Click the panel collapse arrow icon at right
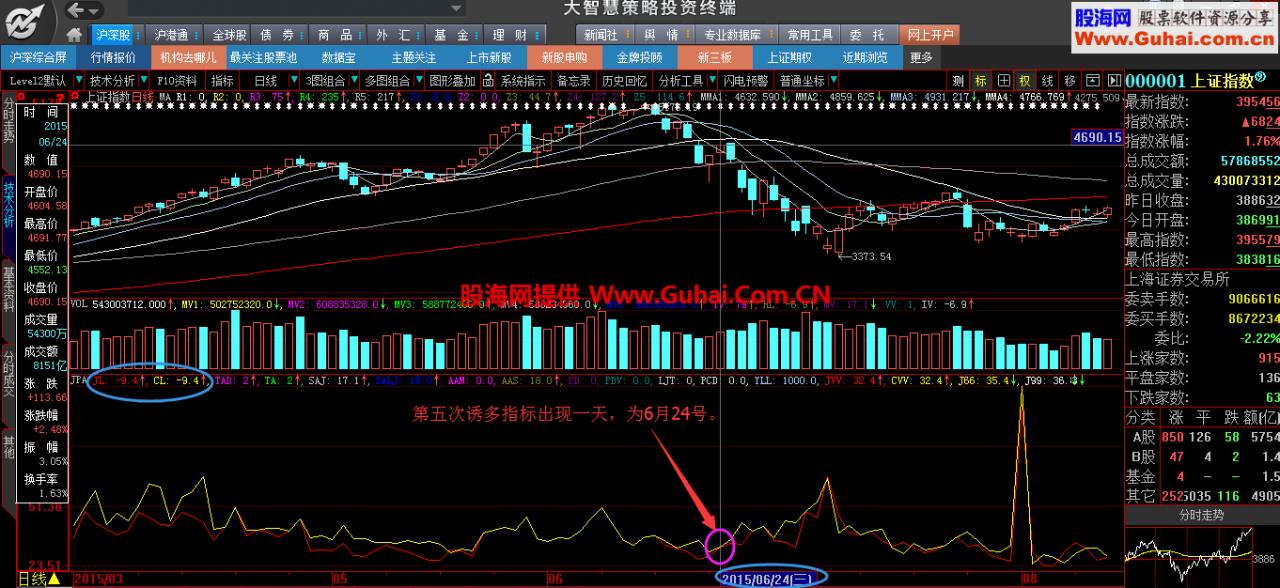 point(1114,80)
